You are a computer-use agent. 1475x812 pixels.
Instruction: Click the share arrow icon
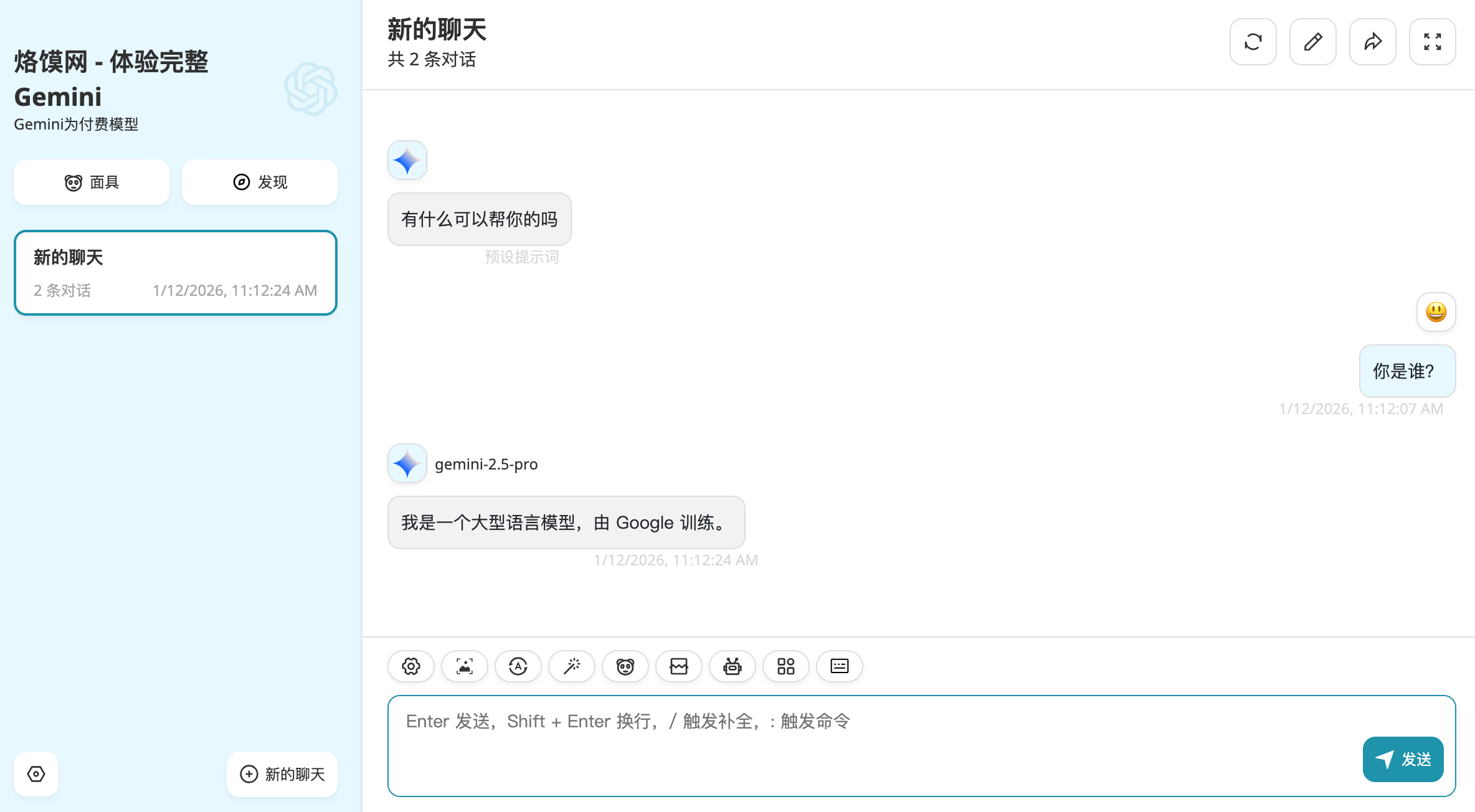1372,42
